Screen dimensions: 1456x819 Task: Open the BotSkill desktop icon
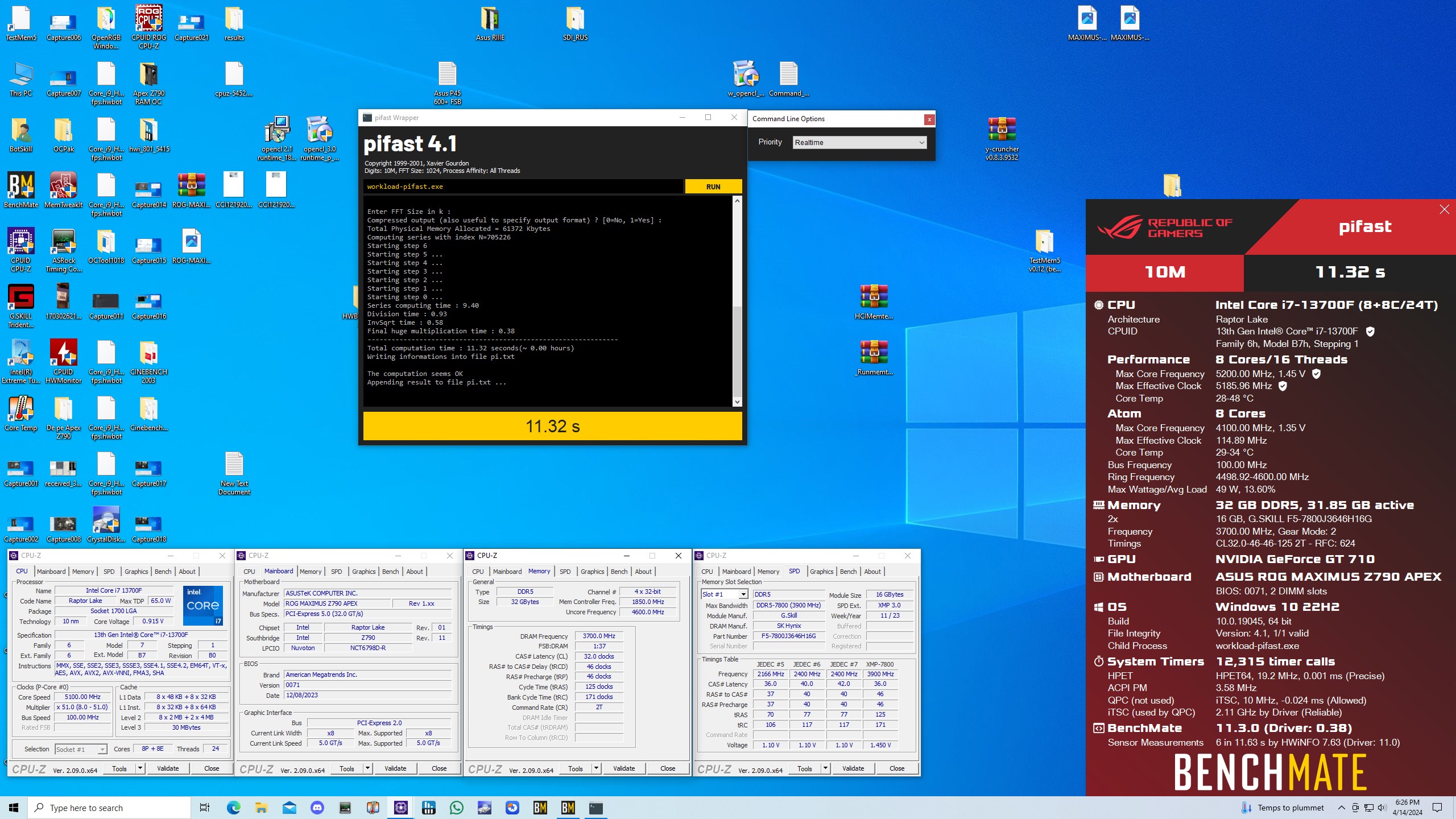[21, 135]
